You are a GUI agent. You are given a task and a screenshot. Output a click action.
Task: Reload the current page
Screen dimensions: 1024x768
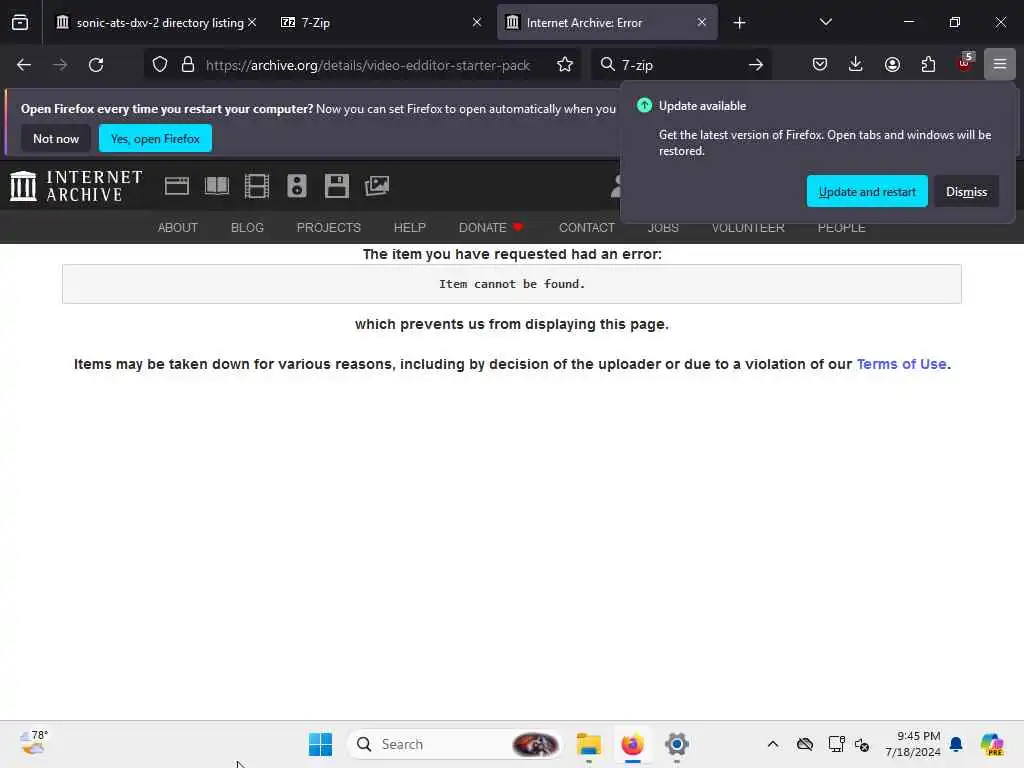96,65
